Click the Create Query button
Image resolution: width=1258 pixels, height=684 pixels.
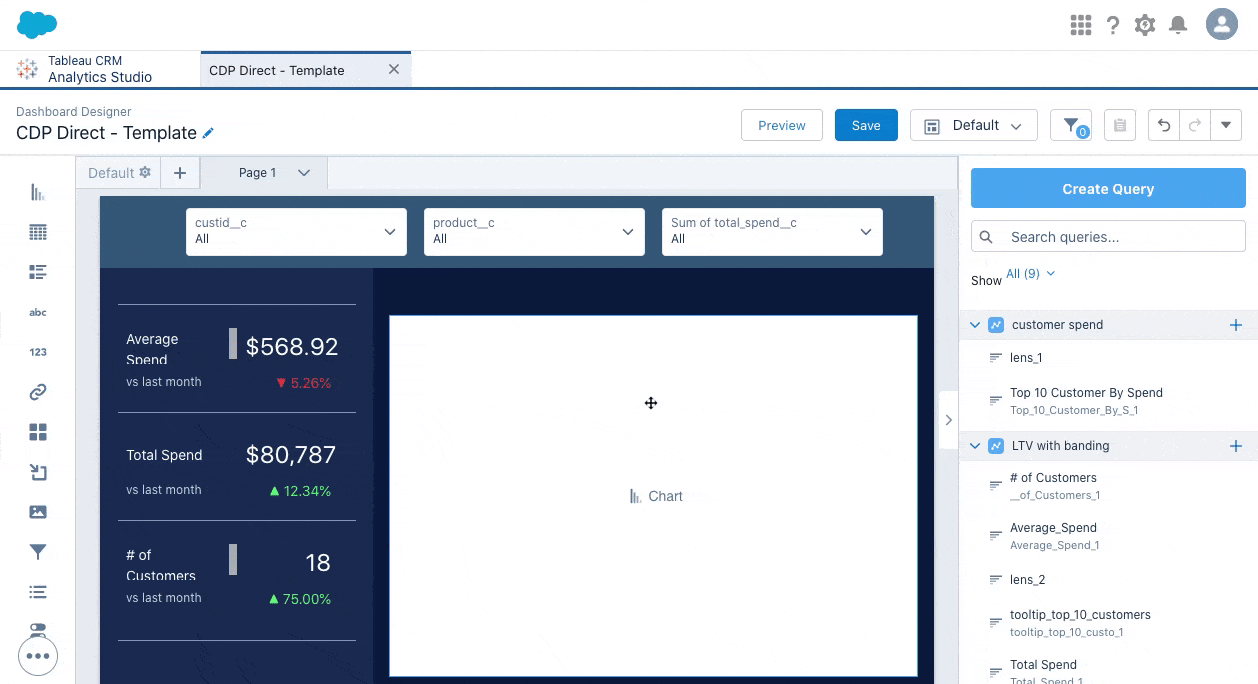pyautogui.click(x=1108, y=189)
